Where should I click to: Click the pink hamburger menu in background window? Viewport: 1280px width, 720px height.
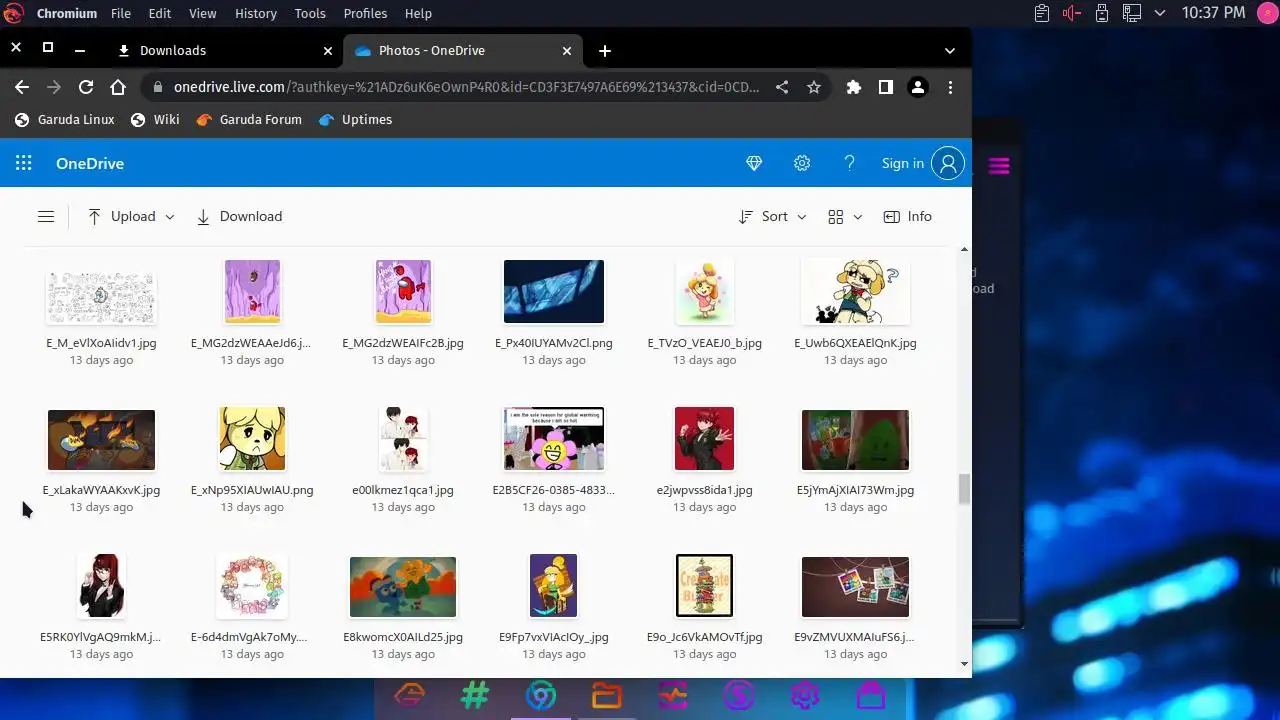click(x=999, y=166)
